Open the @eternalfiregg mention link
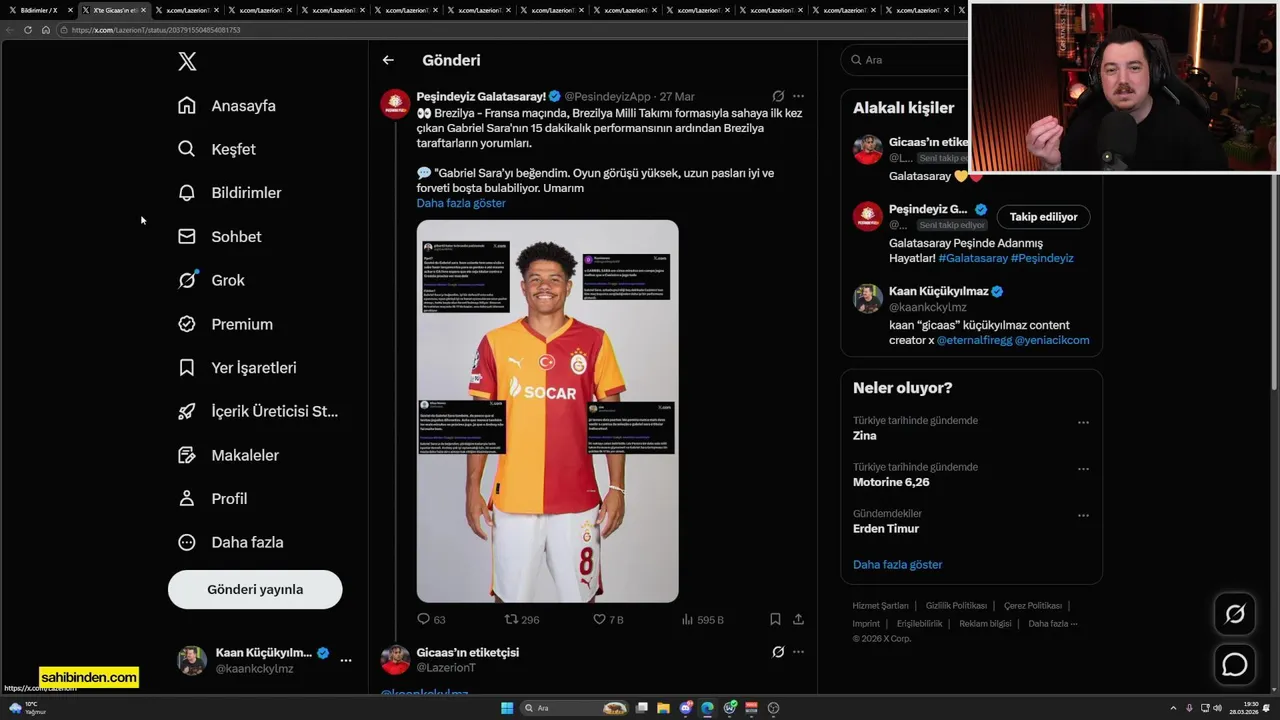Screen dimensions: 1280x720 click(973, 340)
